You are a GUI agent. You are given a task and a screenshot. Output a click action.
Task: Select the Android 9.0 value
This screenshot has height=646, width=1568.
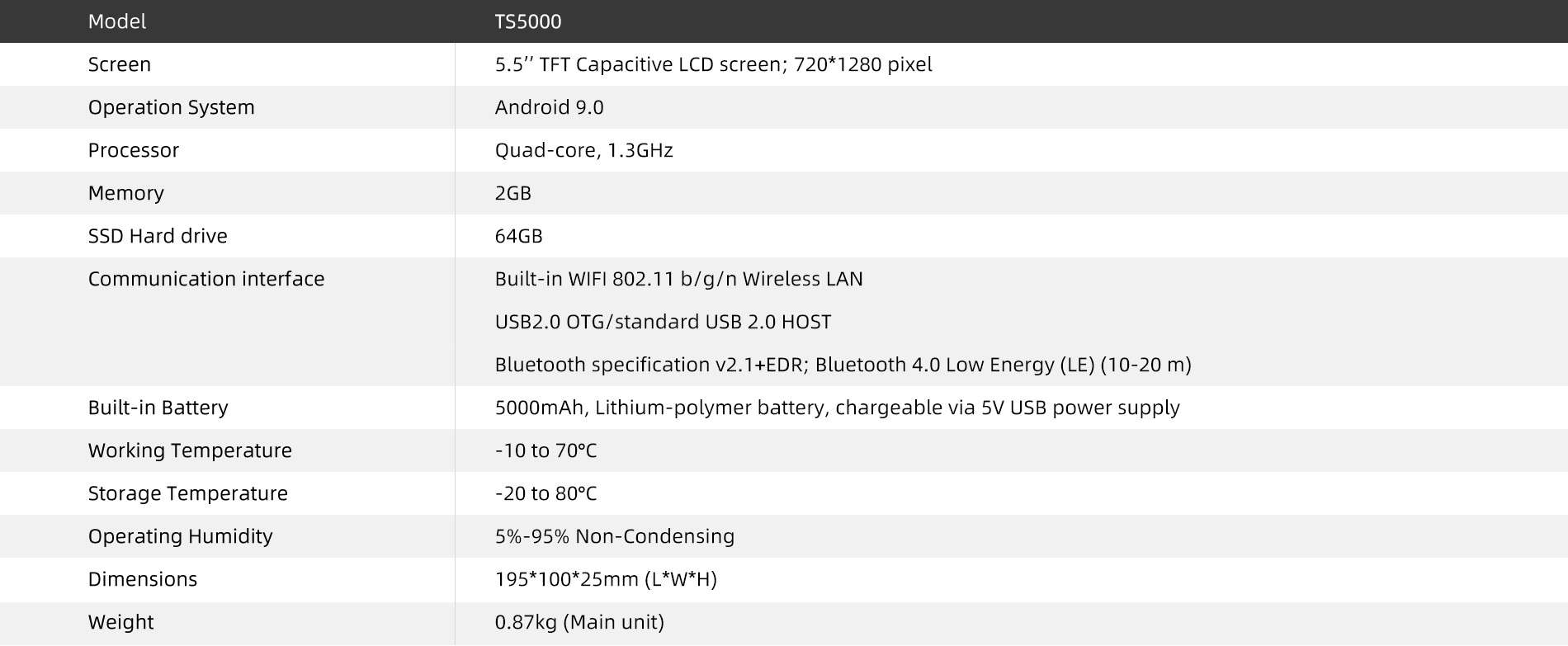[549, 107]
